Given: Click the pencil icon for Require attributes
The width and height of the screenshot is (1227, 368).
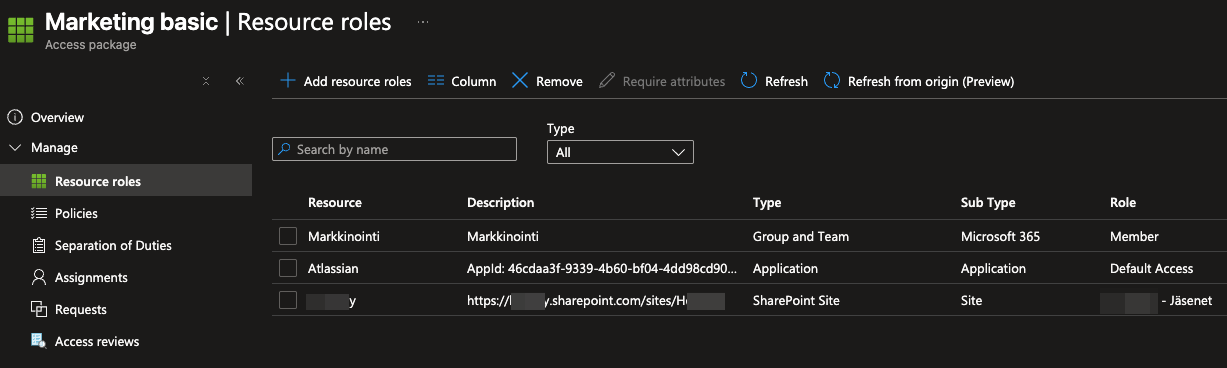Looking at the screenshot, I should [x=606, y=81].
